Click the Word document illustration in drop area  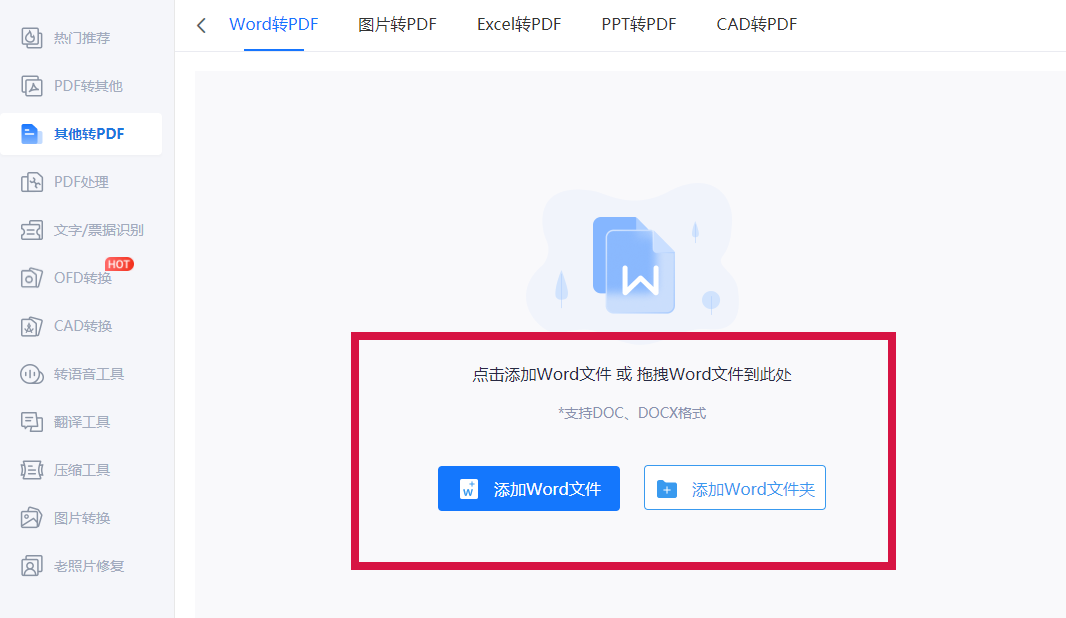(634, 265)
